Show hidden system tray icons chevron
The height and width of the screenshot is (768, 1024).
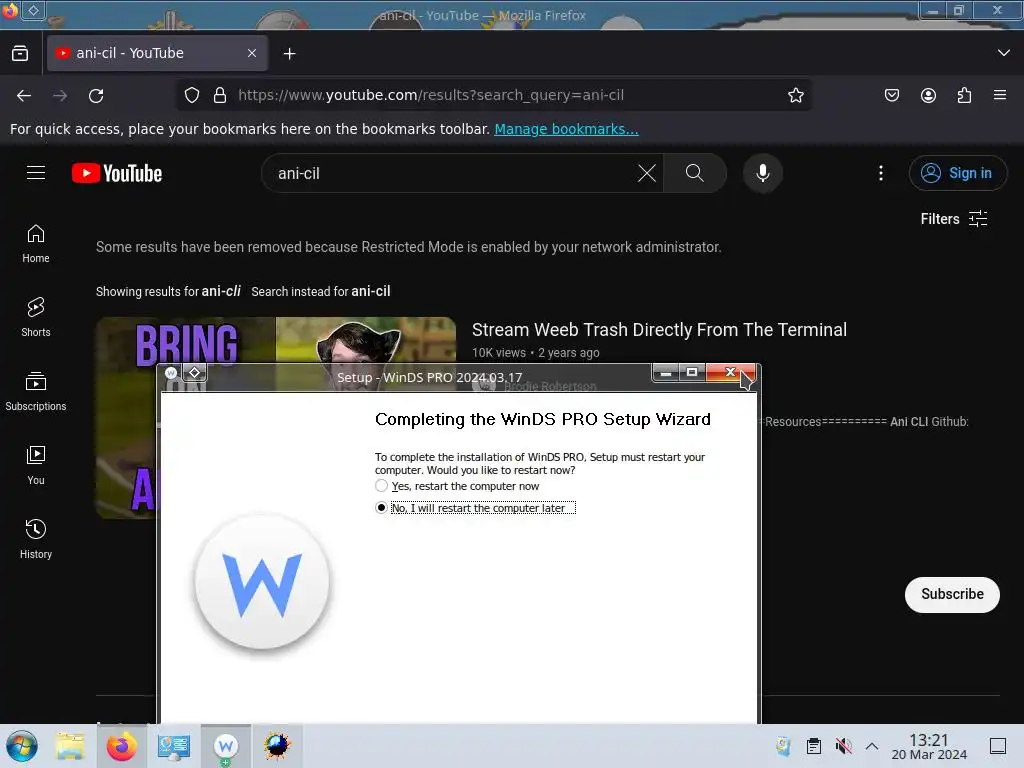point(872,746)
